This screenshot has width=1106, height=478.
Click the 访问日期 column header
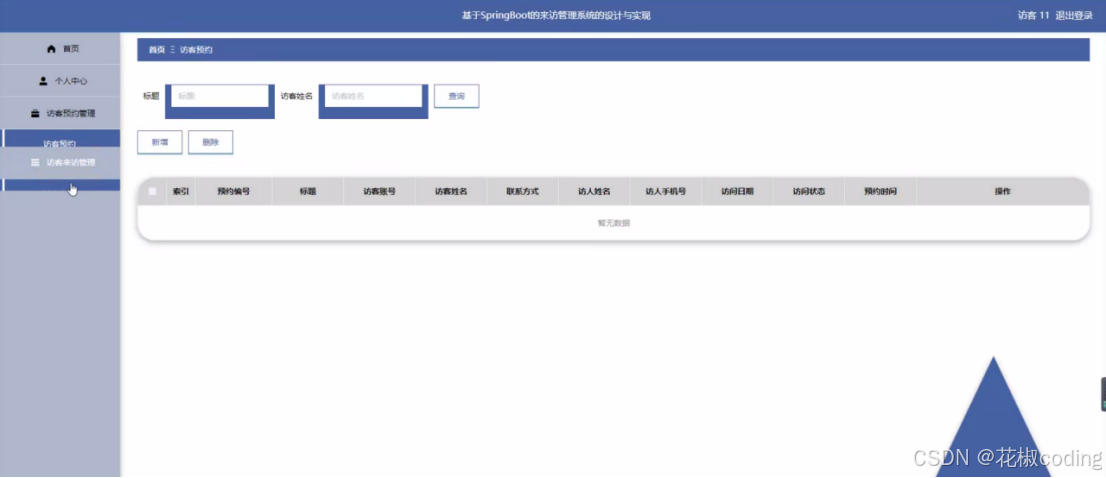[x=738, y=191]
